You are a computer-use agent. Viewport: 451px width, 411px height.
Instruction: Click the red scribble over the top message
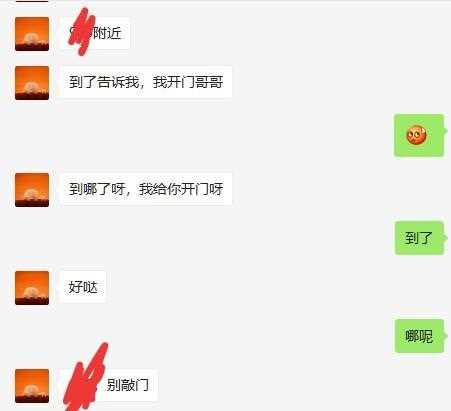81,32
